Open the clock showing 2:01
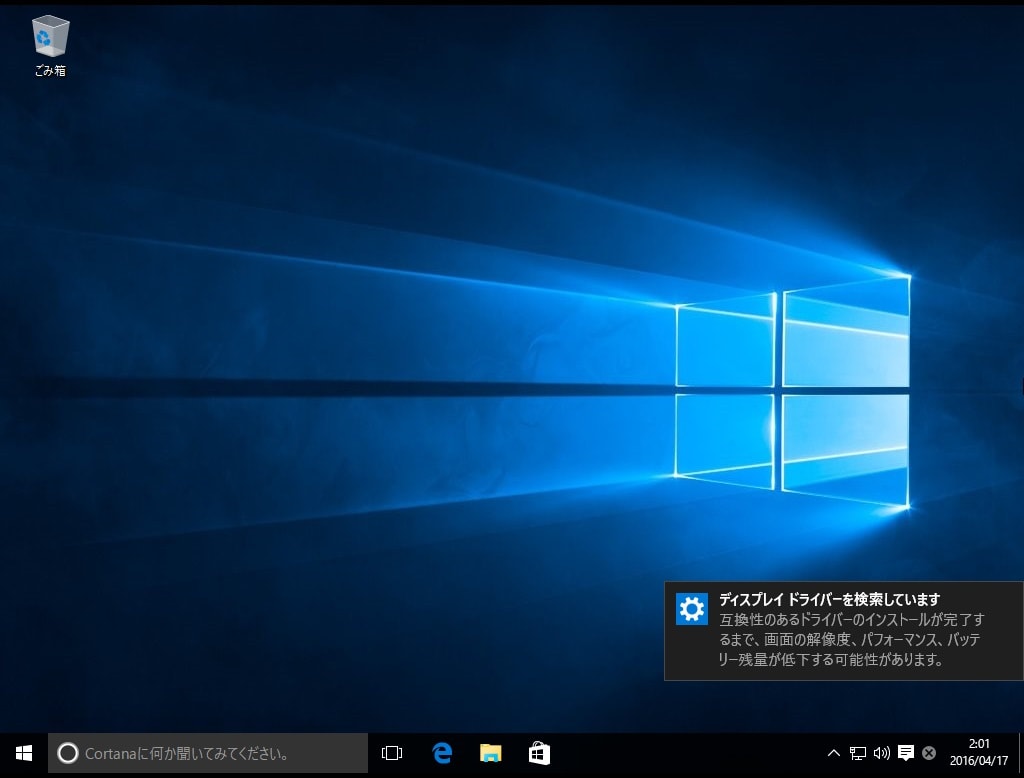1024x778 pixels. click(x=979, y=743)
